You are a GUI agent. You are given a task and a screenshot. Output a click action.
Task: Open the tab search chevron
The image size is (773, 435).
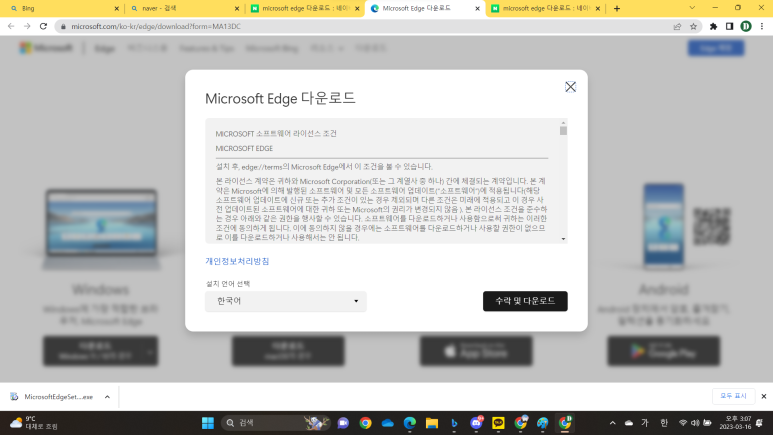click(692, 8)
